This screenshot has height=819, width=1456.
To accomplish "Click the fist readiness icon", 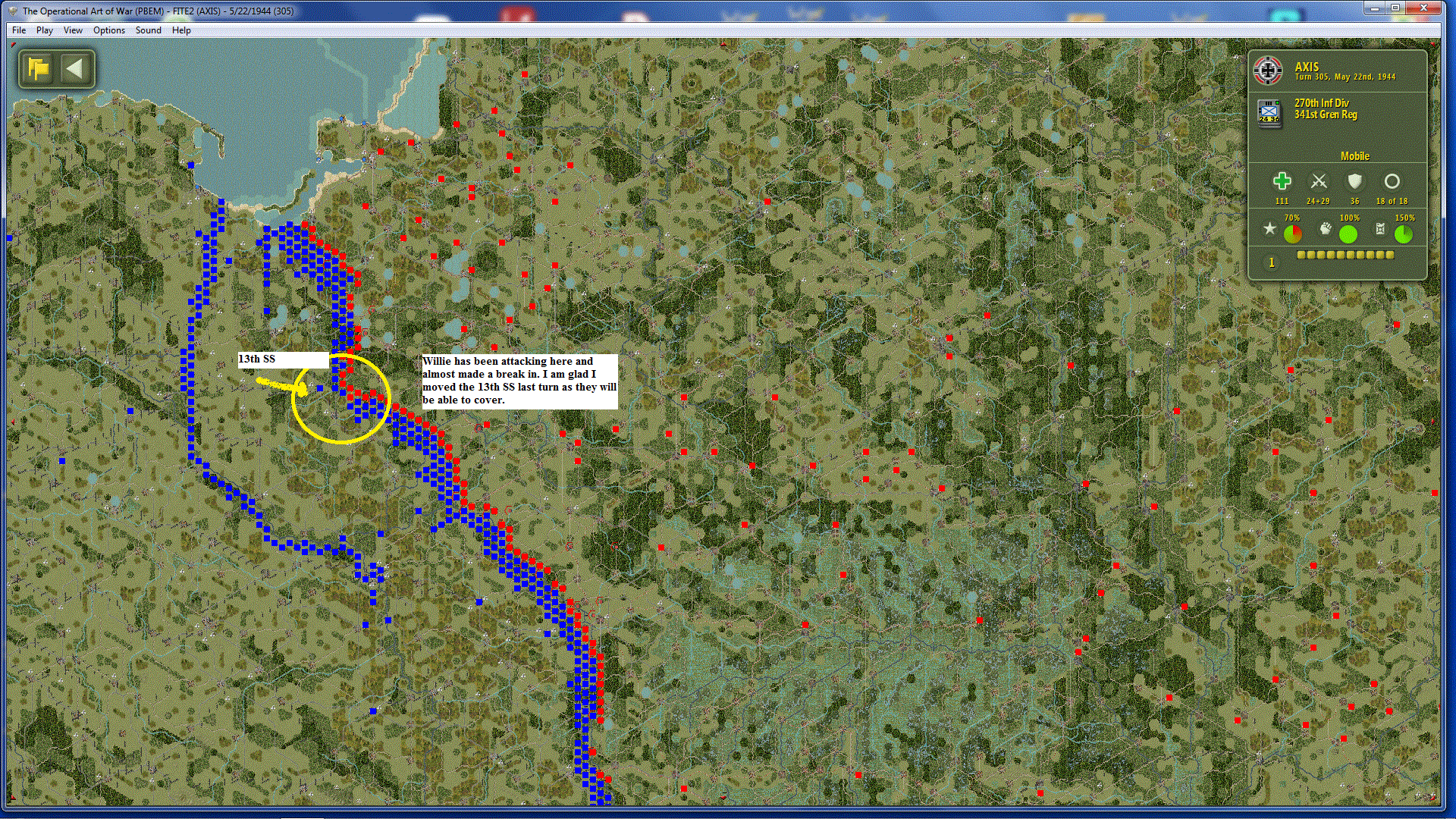I will click(1325, 228).
